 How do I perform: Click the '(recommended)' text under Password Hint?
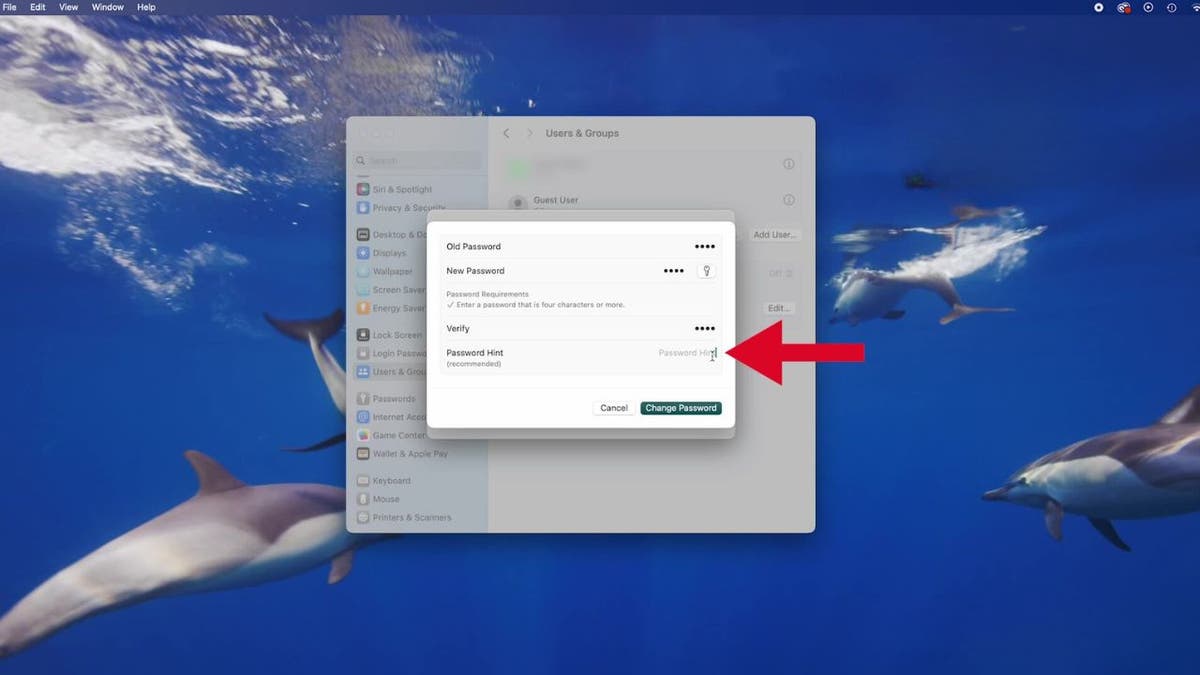[474, 364]
